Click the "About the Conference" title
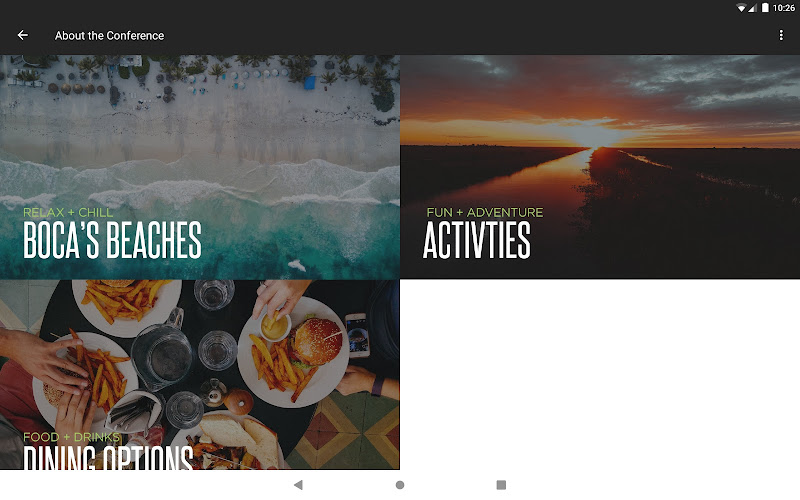This screenshot has width=800, height=500. pos(110,36)
